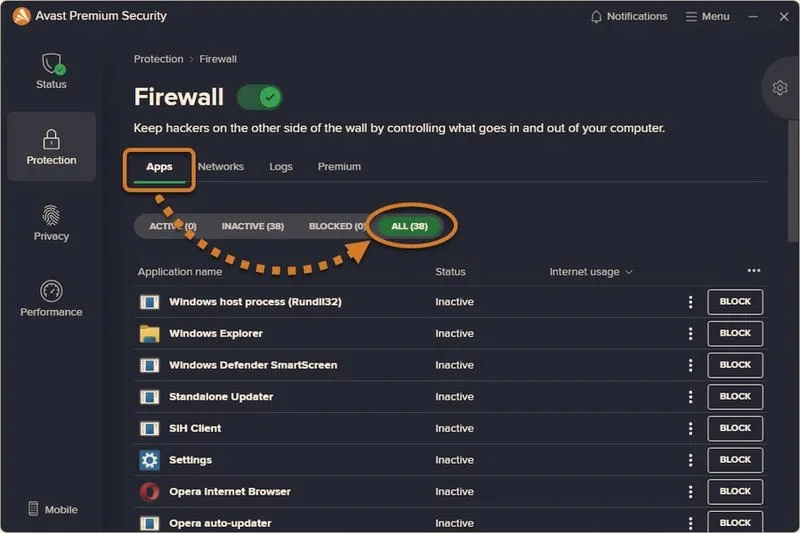Open more options for Windows Defender SmartScreen
The height and width of the screenshot is (533, 800).
tap(690, 365)
